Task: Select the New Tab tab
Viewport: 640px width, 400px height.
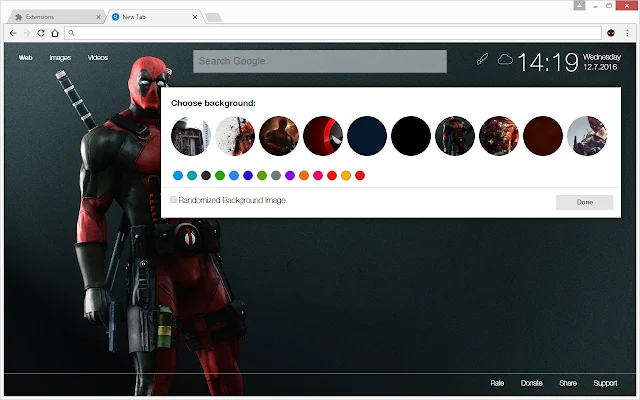Action: [x=154, y=17]
